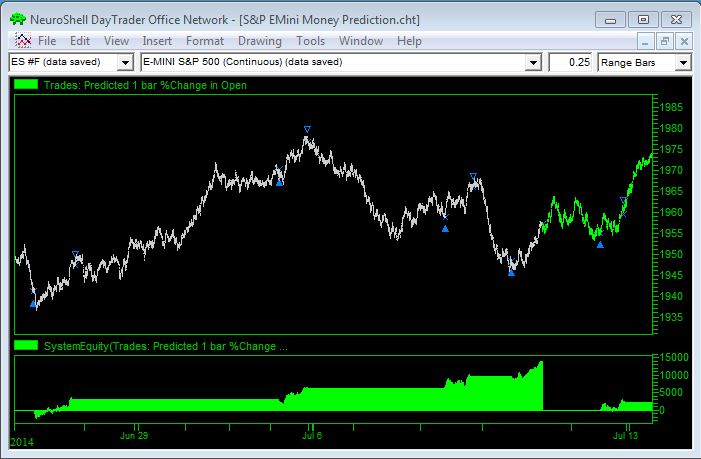Click the 1985 price axis label

point(671,107)
